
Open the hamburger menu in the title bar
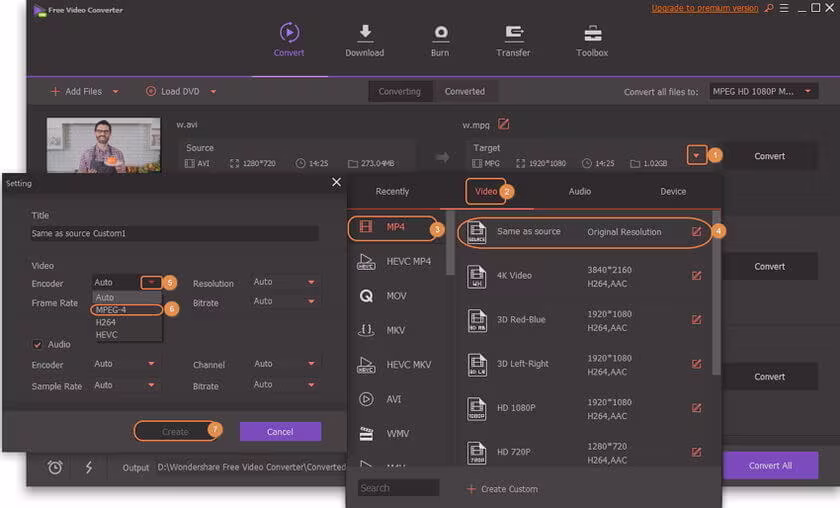(x=784, y=8)
